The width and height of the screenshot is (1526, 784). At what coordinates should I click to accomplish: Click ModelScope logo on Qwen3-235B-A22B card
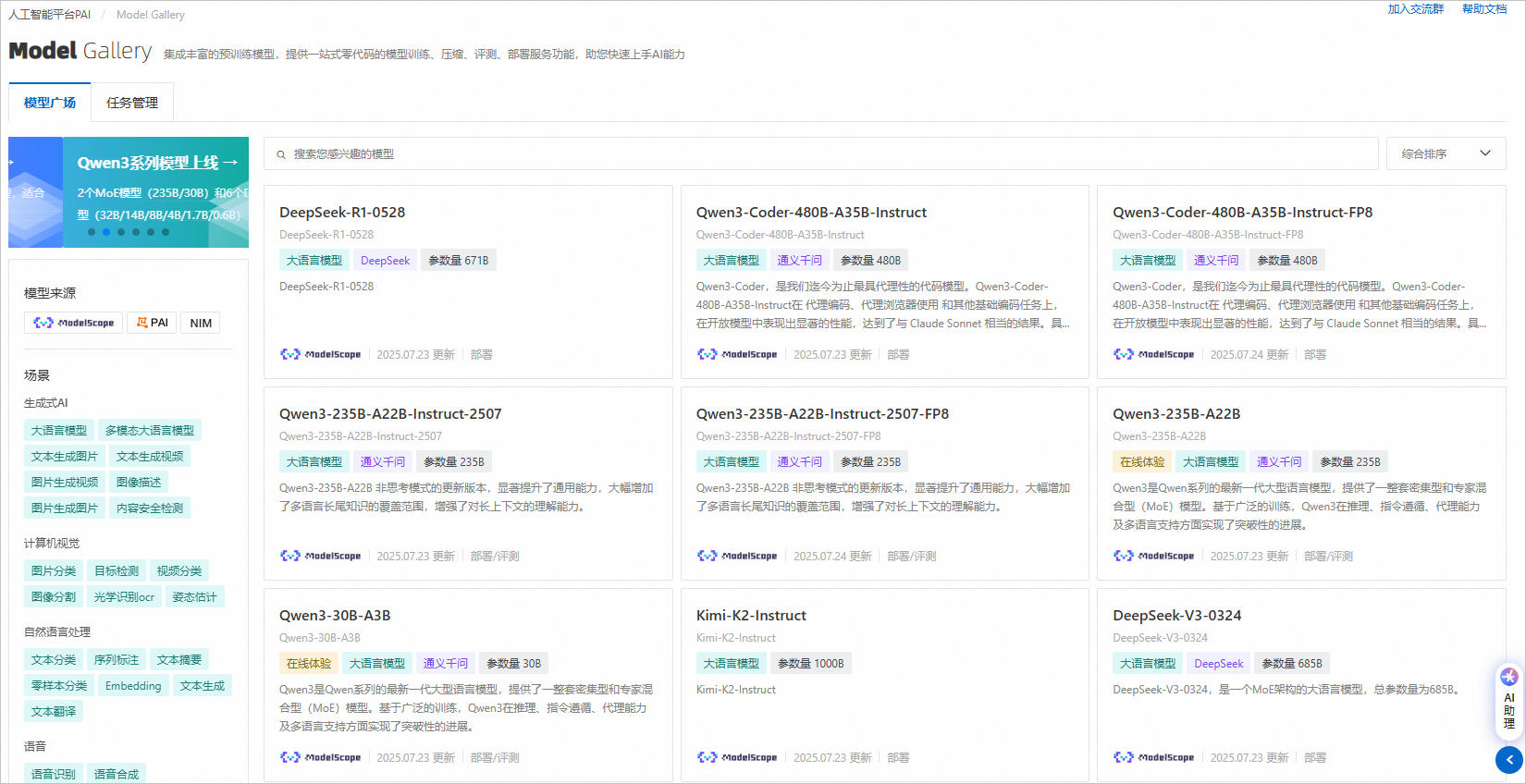point(1153,556)
